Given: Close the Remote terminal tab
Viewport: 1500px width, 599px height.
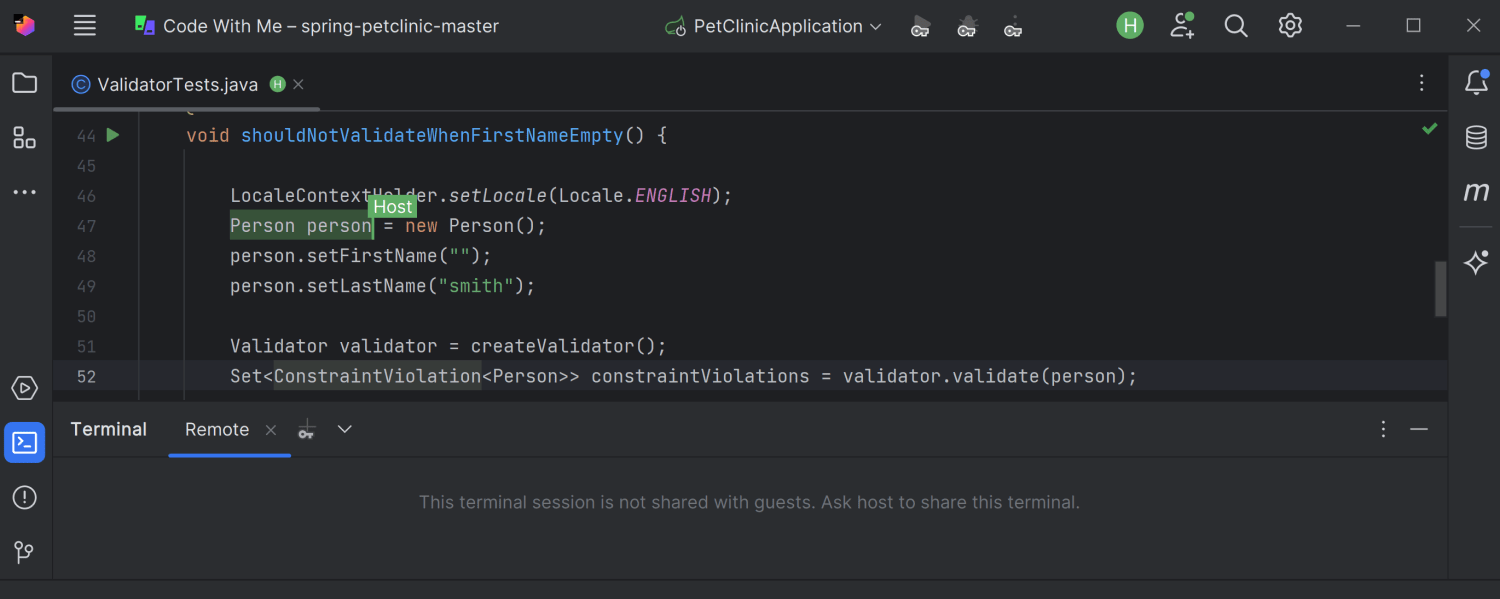Looking at the screenshot, I should click(x=271, y=429).
